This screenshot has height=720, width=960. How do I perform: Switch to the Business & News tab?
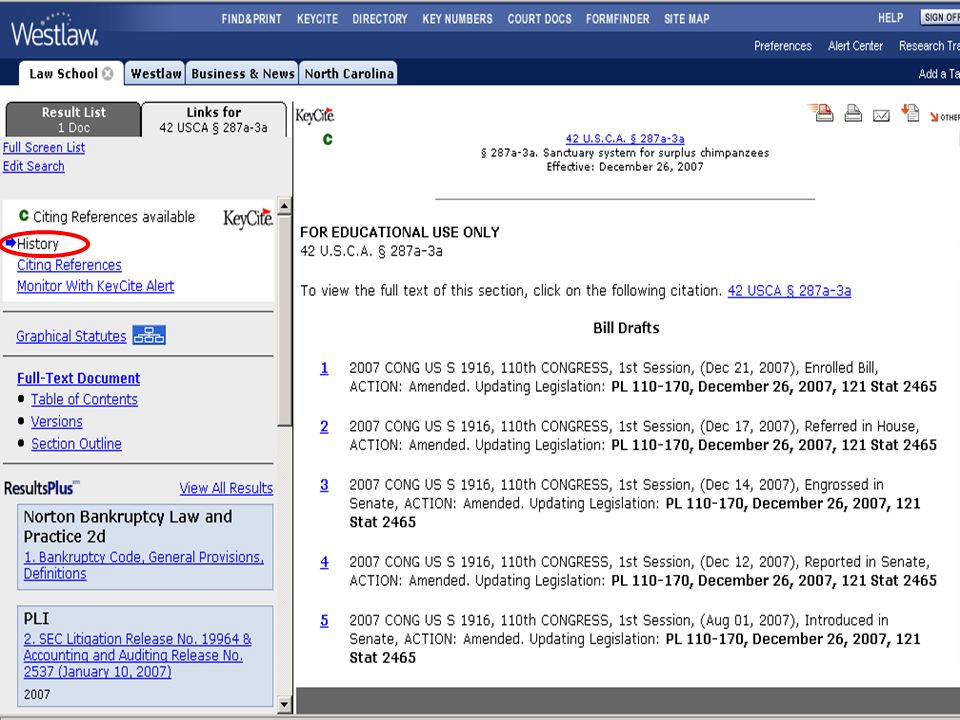tap(242, 73)
